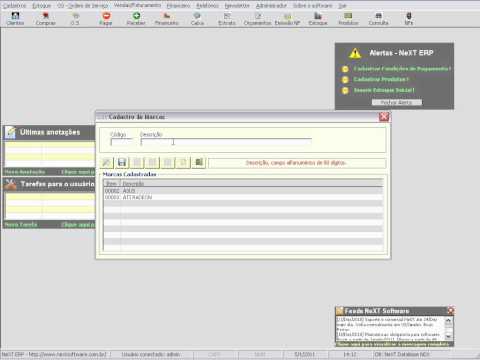Click the disabled icon right of save
The image size is (480, 360).
(137, 163)
